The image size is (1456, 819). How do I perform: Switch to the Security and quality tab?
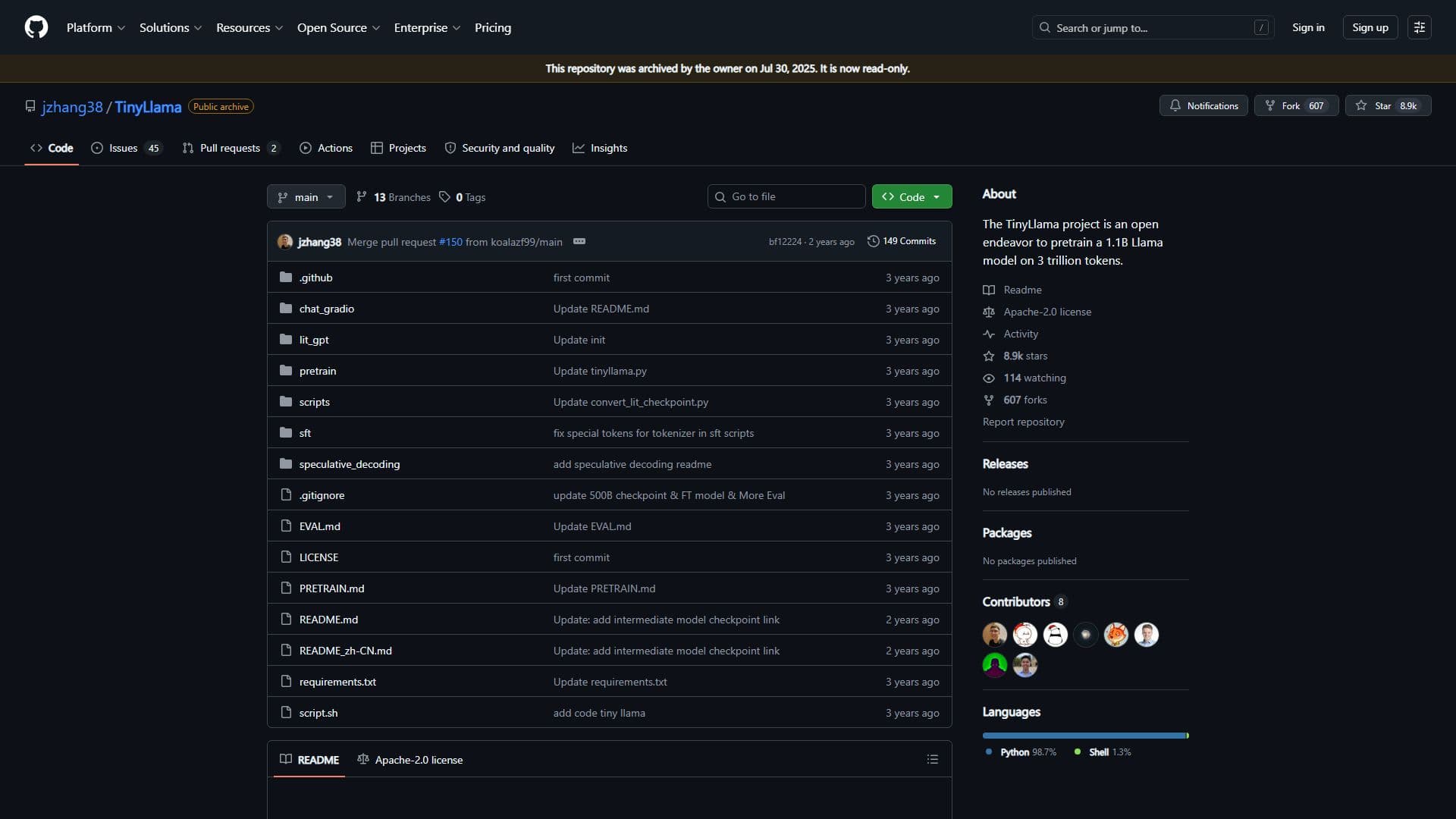tap(500, 148)
